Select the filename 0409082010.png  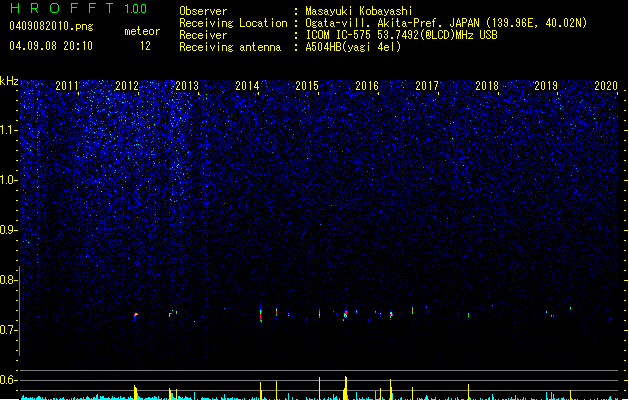coord(51,26)
